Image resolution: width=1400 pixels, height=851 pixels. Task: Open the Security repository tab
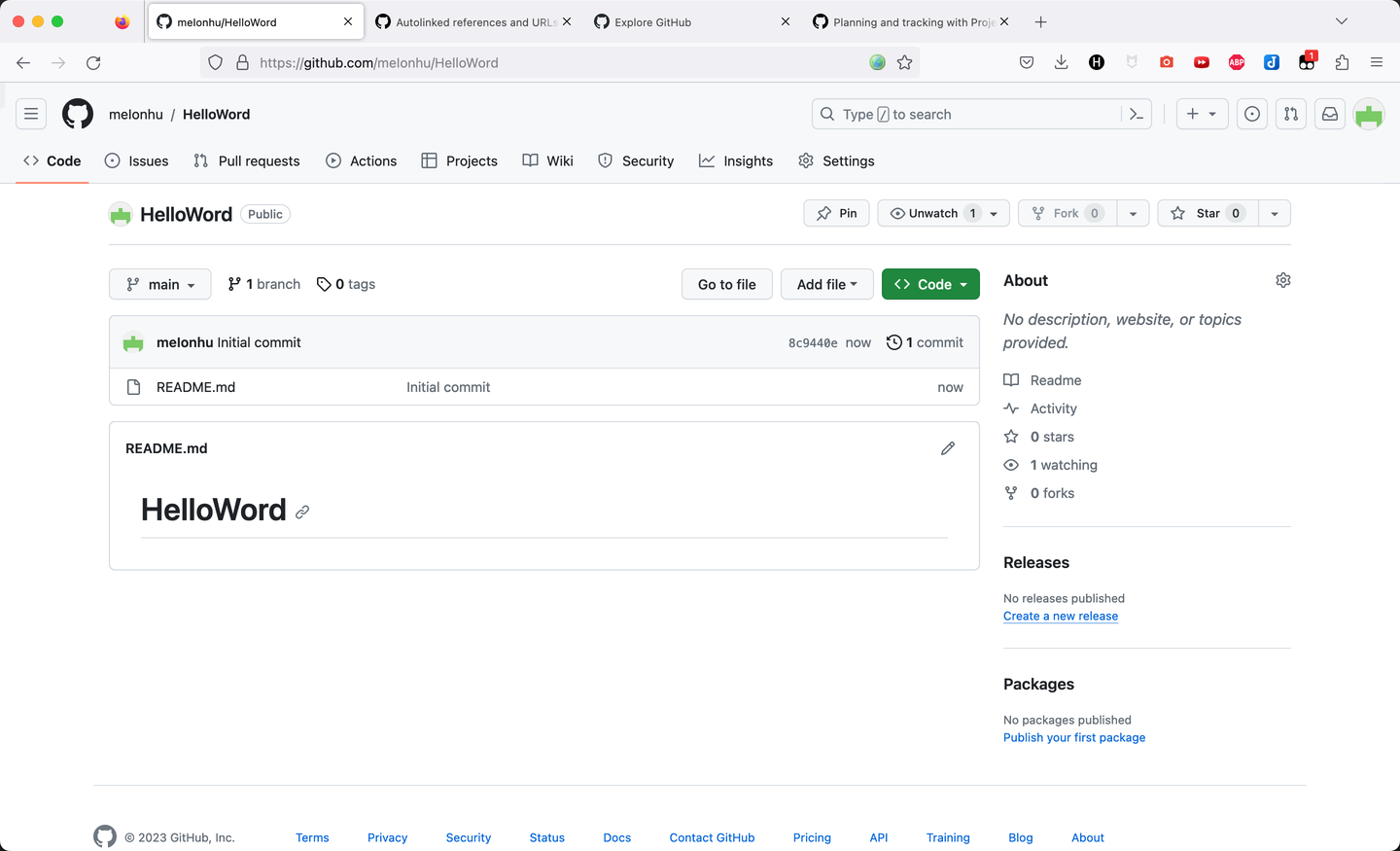pos(636,160)
